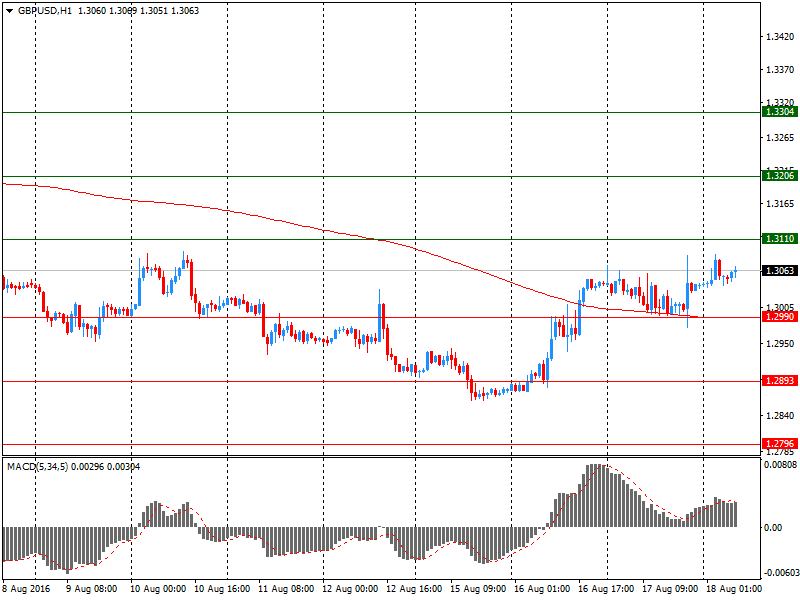Open the GBPUSD,H1 chart dropdown arrow

pos(9,11)
